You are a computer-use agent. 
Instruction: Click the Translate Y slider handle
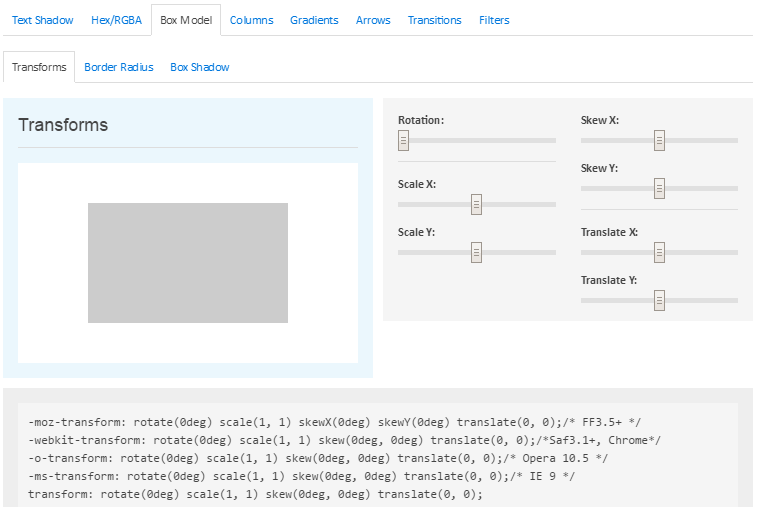point(659,300)
